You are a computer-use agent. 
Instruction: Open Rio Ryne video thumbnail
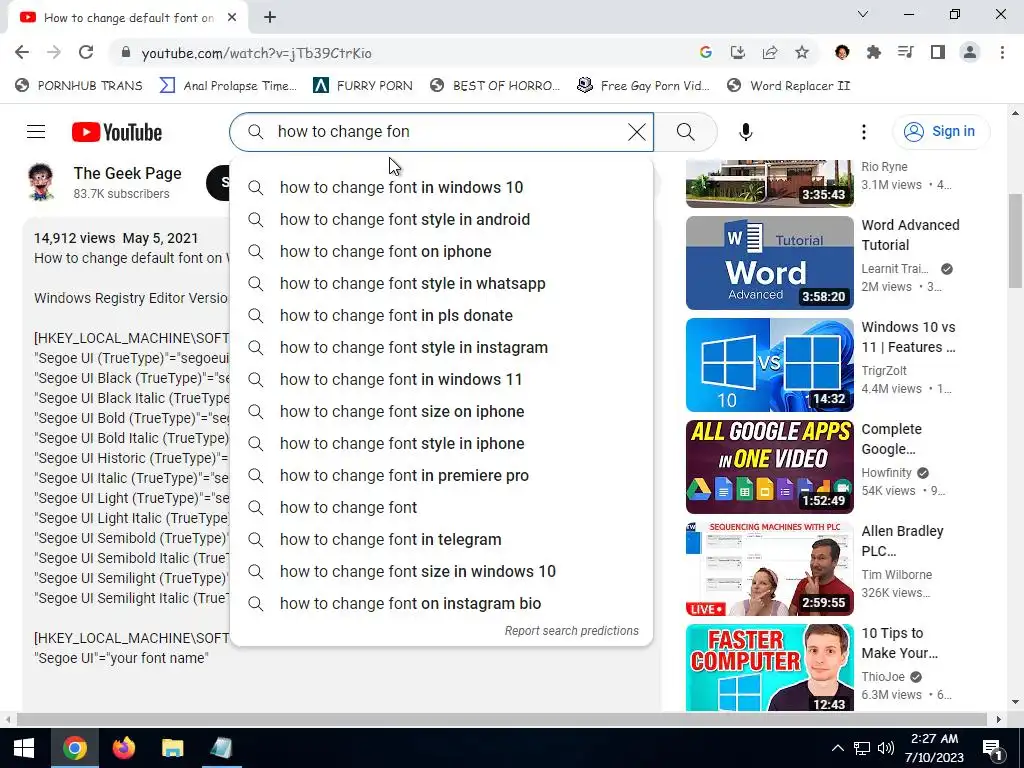click(x=769, y=184)
